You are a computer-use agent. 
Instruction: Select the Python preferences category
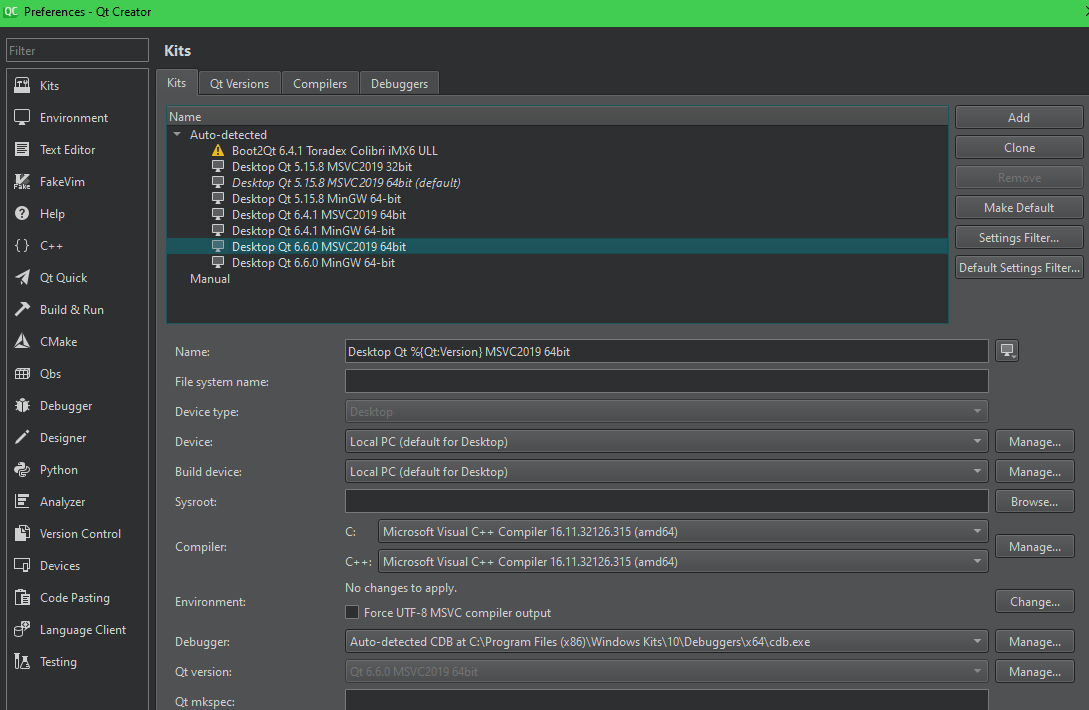(77, 469)
